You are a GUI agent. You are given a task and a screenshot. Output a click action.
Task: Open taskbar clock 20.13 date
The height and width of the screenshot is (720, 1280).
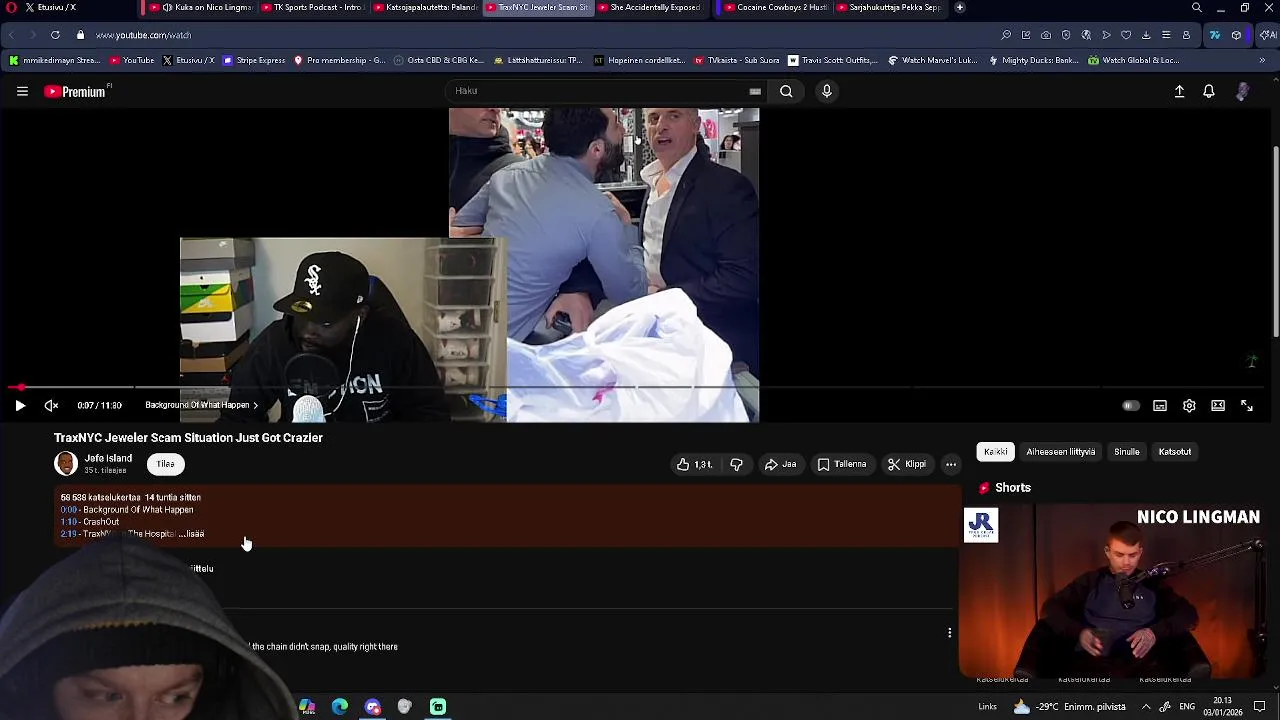pyautogui.click(x=1223, y=707)
